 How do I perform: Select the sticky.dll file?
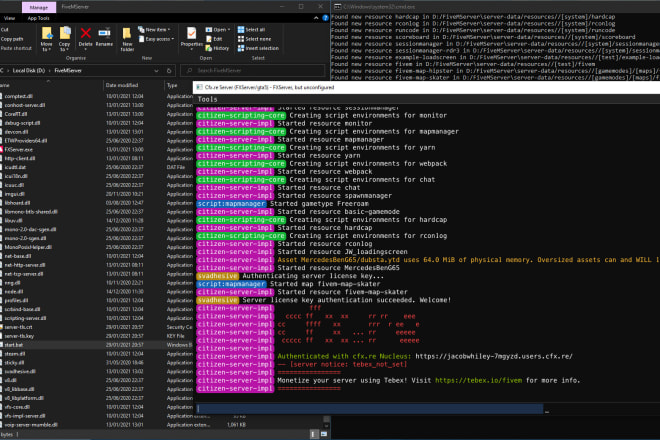click(14, 363)
